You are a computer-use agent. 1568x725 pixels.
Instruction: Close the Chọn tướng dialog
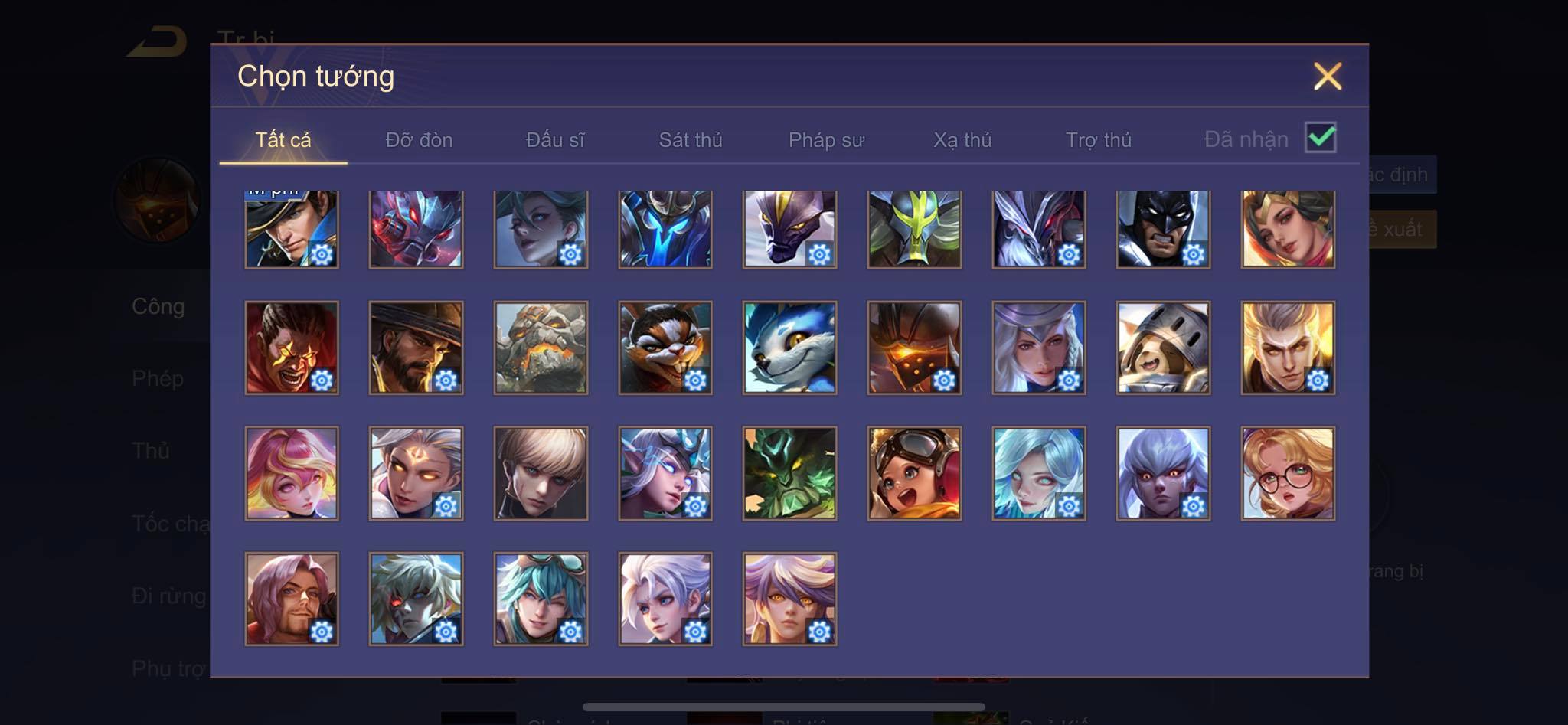click(x=1328, y=76)
